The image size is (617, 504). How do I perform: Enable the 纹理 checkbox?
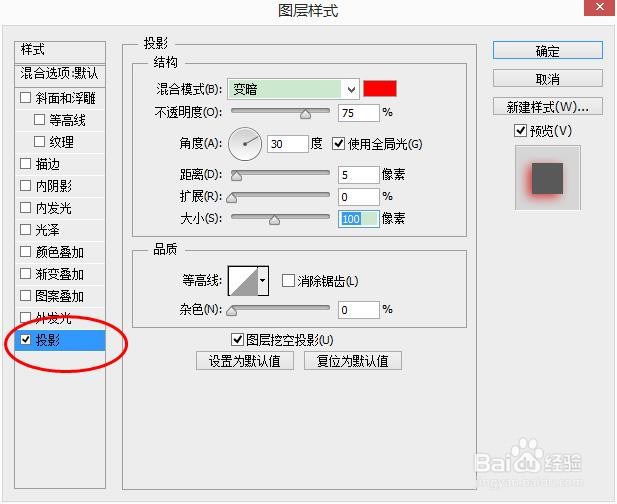click(39, 142)
